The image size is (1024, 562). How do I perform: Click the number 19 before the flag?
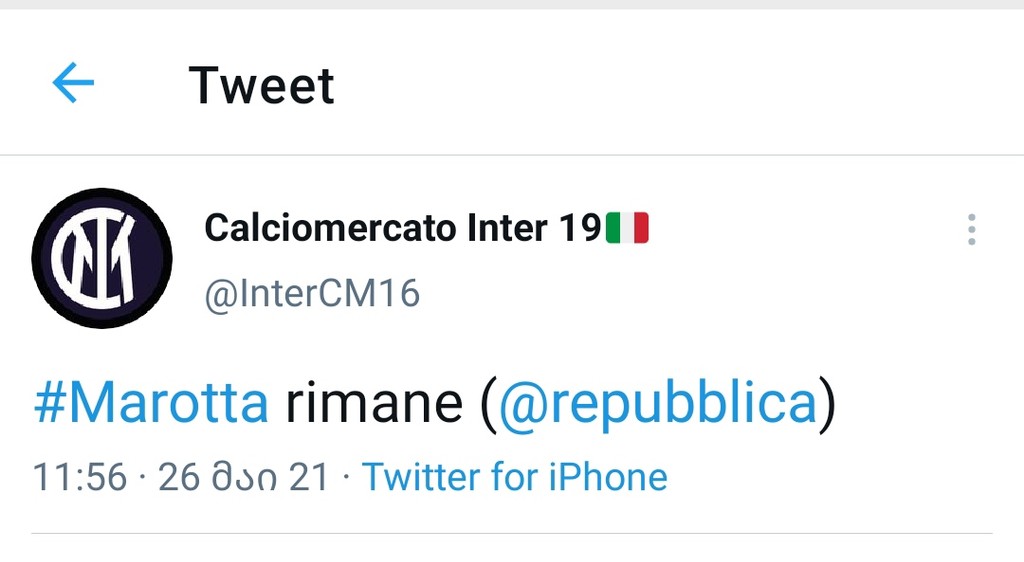580,228
